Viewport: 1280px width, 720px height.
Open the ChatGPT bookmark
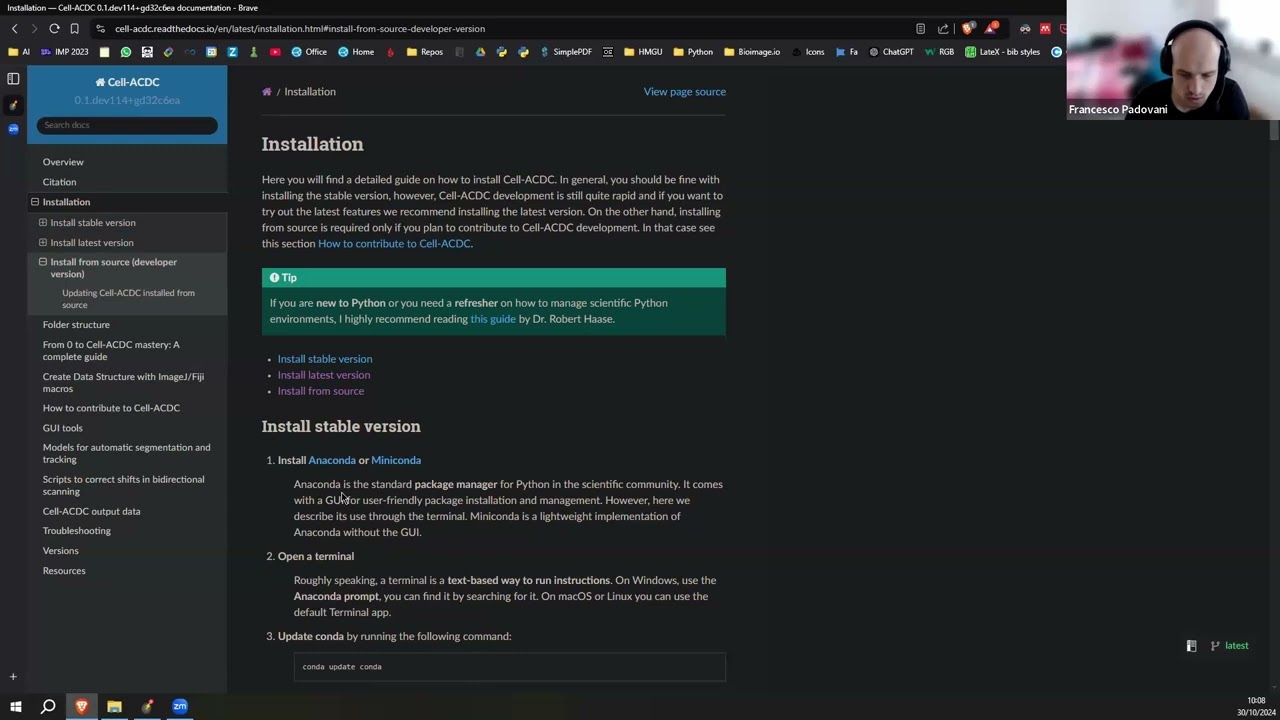891,52
